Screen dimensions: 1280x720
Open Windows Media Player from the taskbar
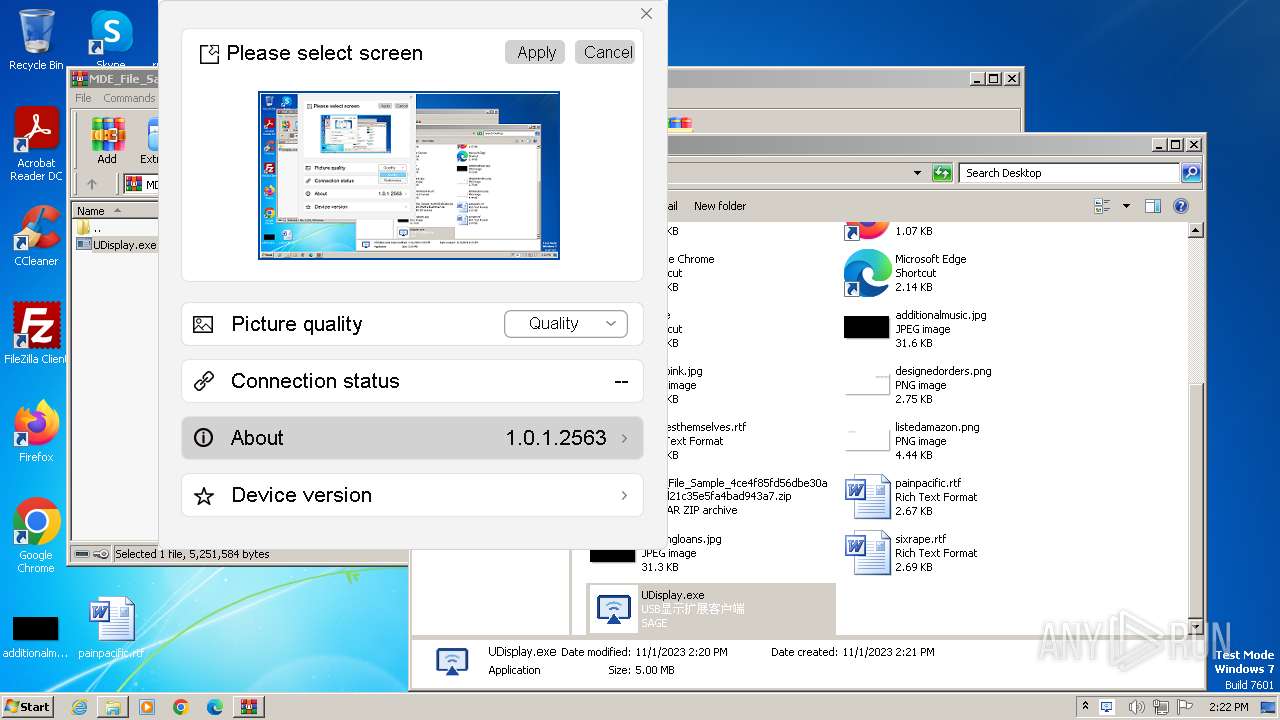click(147, 707)
